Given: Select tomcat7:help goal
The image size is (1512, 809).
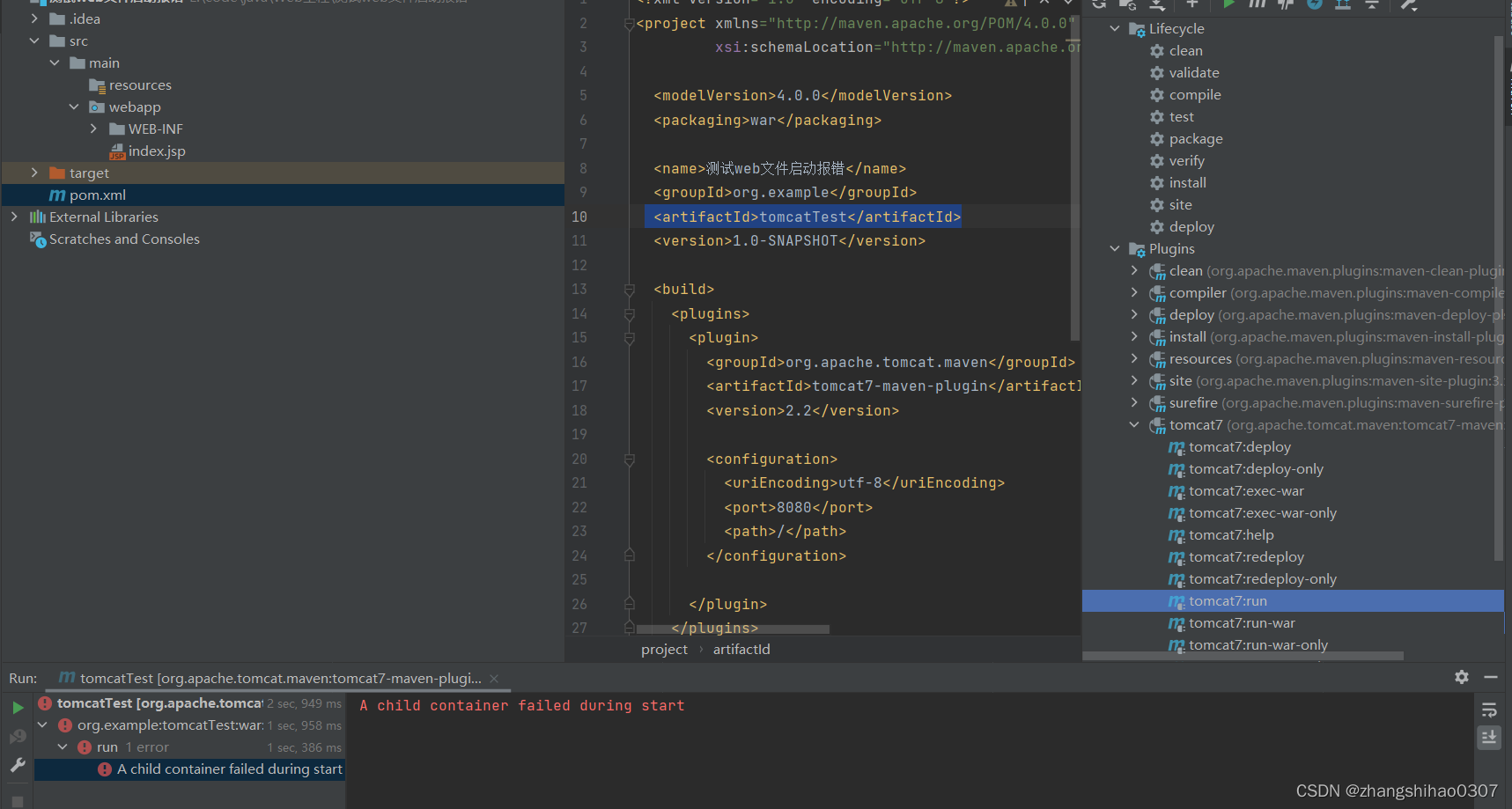Looking at the screenshot, I should tap(1231, 535).
